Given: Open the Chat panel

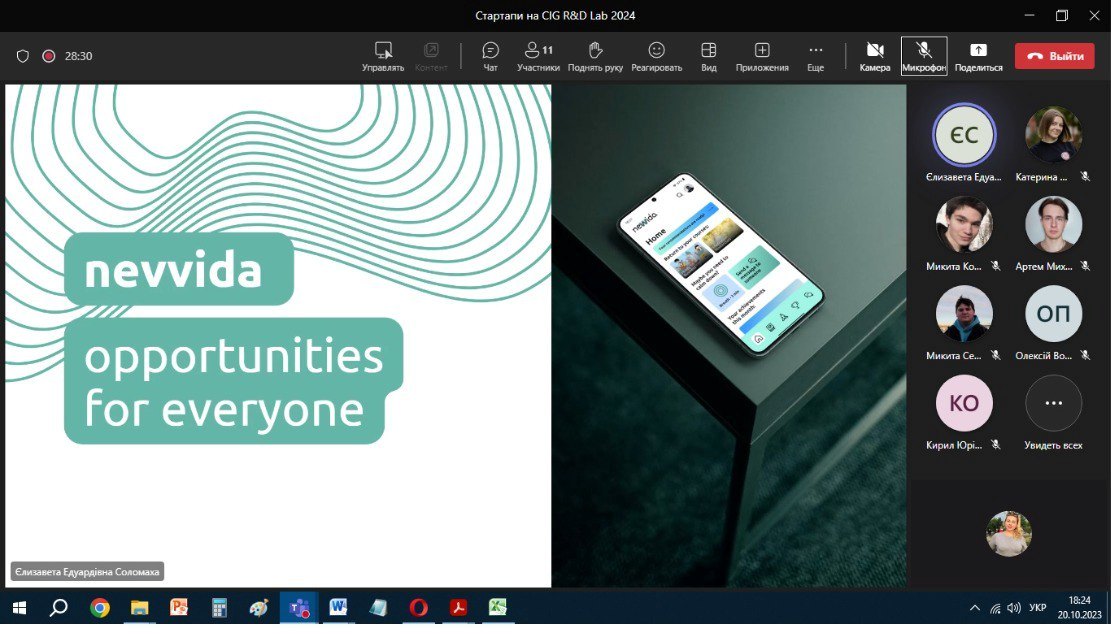Looking at the screenshot, I should pyautogui.click(x=490, y=56).
